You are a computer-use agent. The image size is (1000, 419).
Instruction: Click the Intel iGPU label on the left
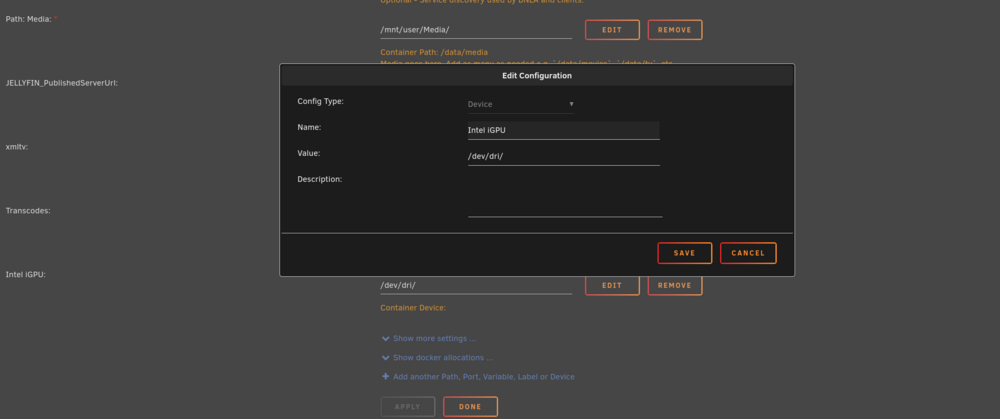point(26,275)
